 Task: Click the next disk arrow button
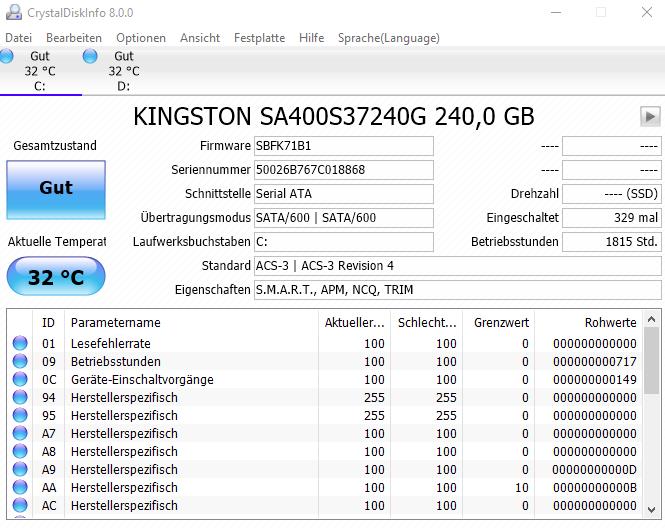click(x=650, y=117)
